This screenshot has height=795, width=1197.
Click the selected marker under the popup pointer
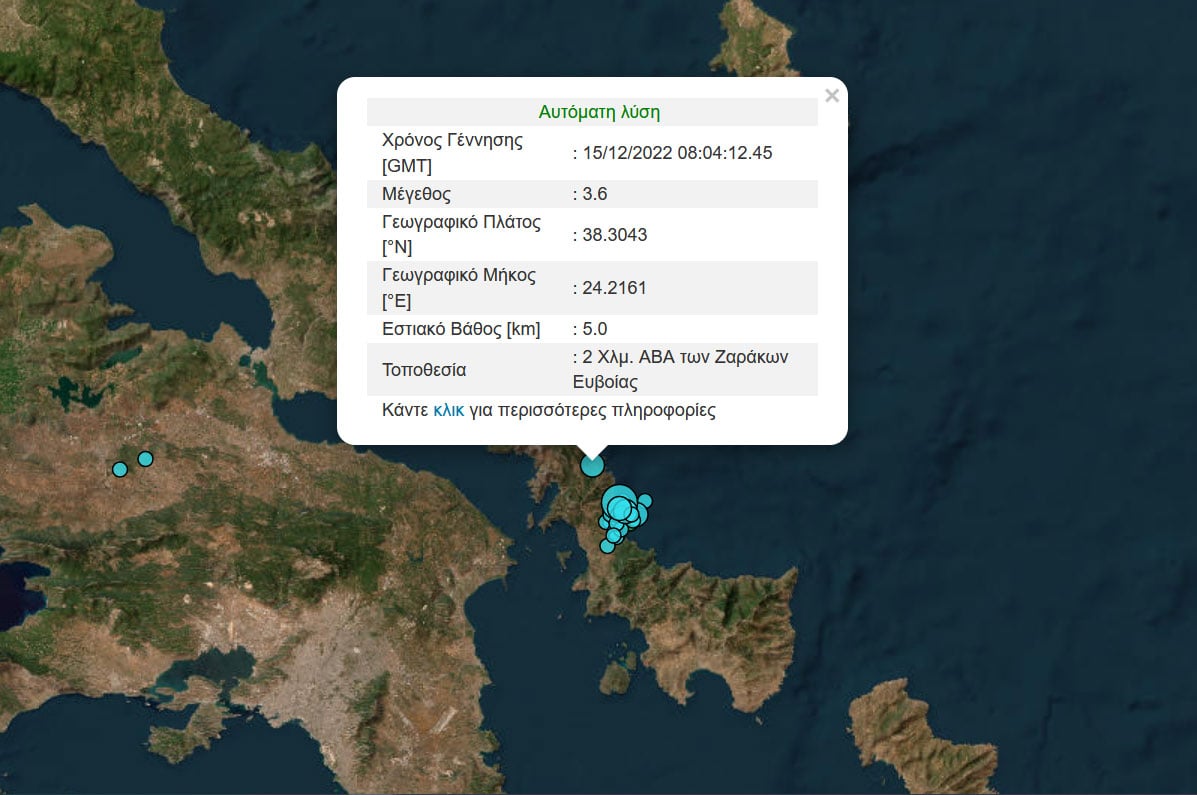[x=592, y=465]
